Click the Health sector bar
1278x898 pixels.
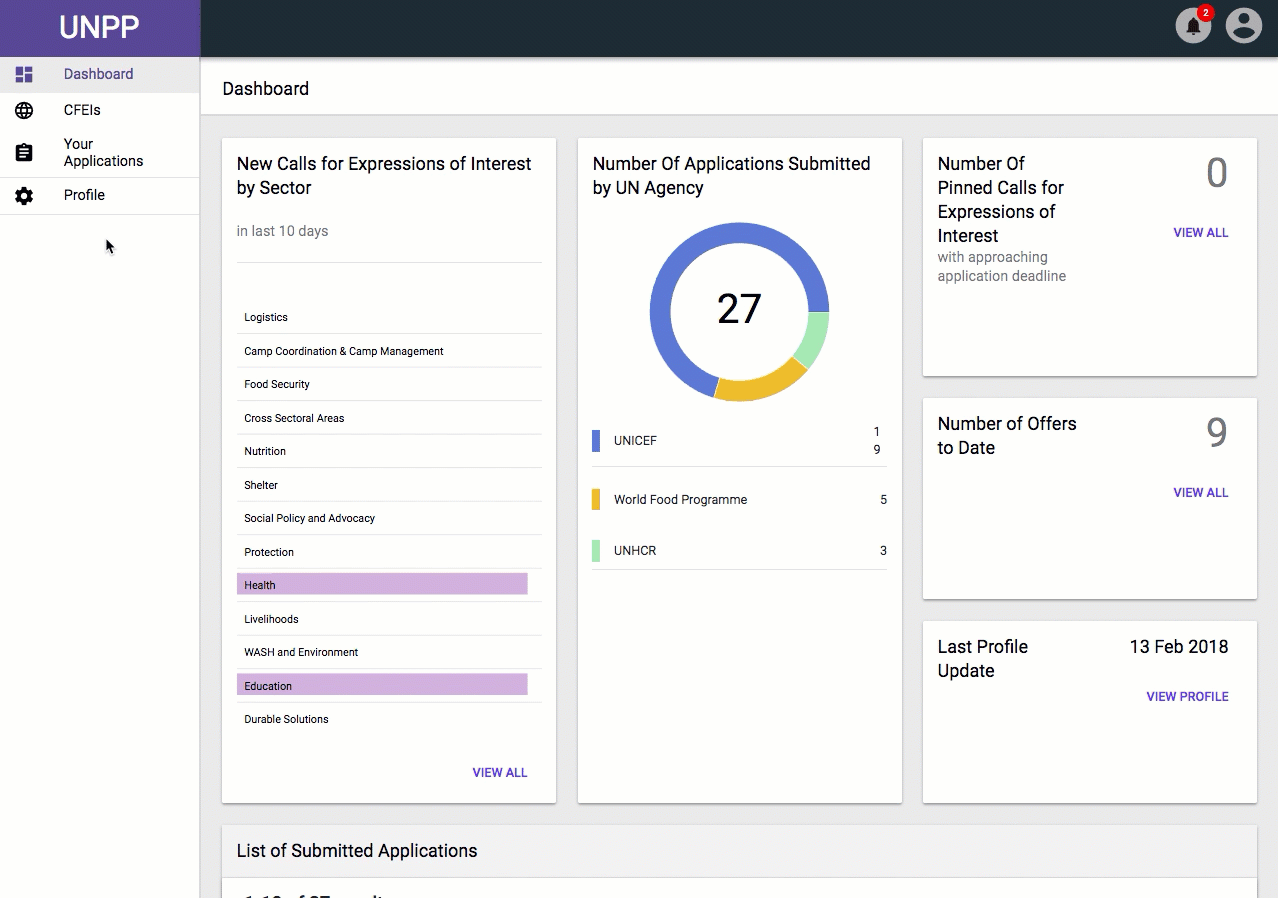click(382, 585)
